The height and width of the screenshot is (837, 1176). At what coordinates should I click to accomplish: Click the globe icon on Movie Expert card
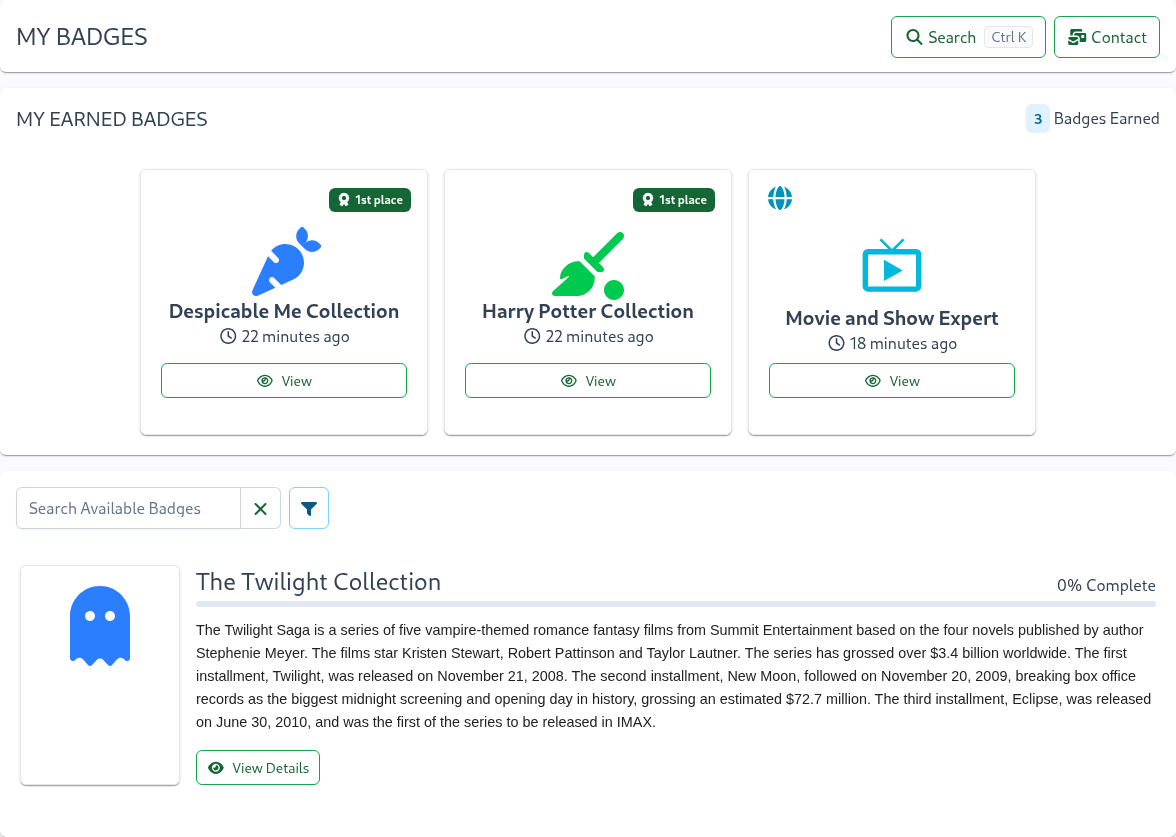pyautogui.click(x=780, y=198)
